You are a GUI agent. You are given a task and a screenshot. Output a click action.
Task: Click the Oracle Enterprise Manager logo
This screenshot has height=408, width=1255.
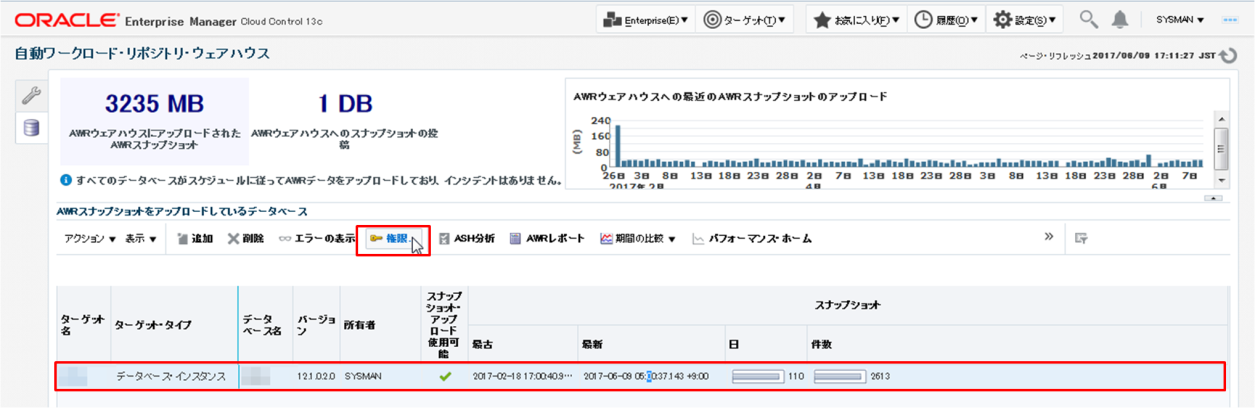pos(169,20)
